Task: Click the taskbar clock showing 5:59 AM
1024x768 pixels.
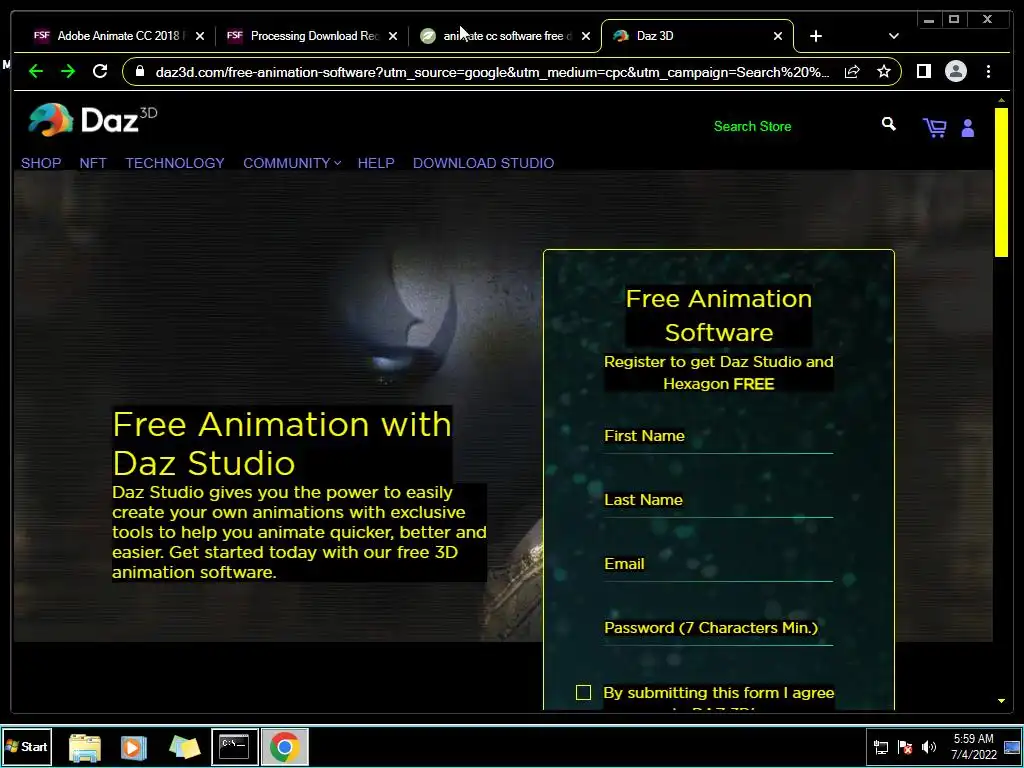Action: (x=973, y=746)
